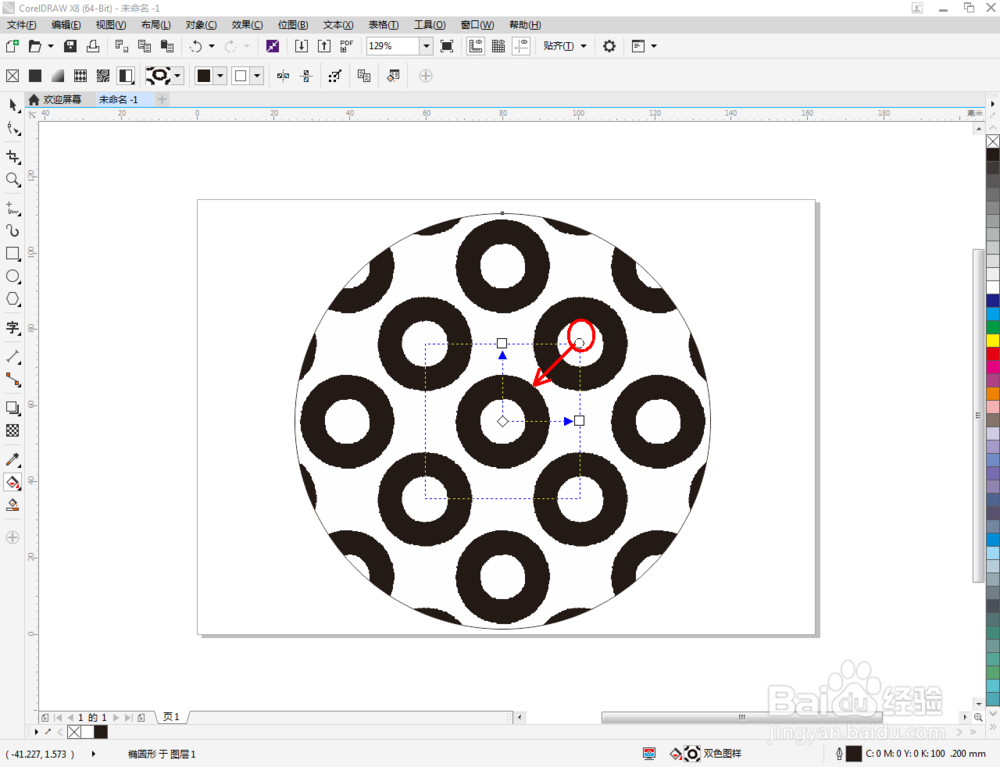Screen dimensions: 1000x767
Task: Select the Transparency tool
Action: point(13,431)
